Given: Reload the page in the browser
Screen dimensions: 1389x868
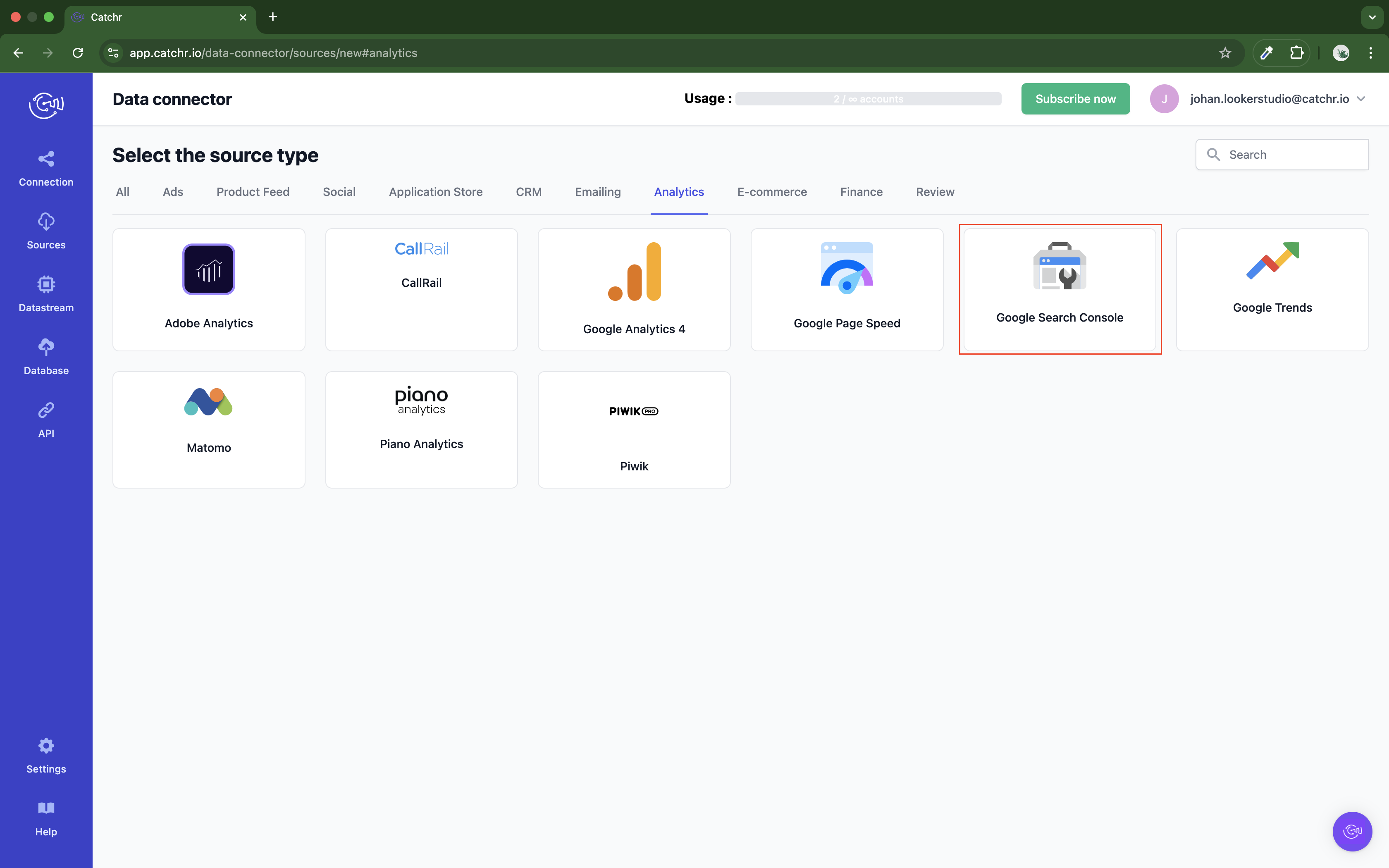Looking at the screenshot, I should [x=77, y=53].
